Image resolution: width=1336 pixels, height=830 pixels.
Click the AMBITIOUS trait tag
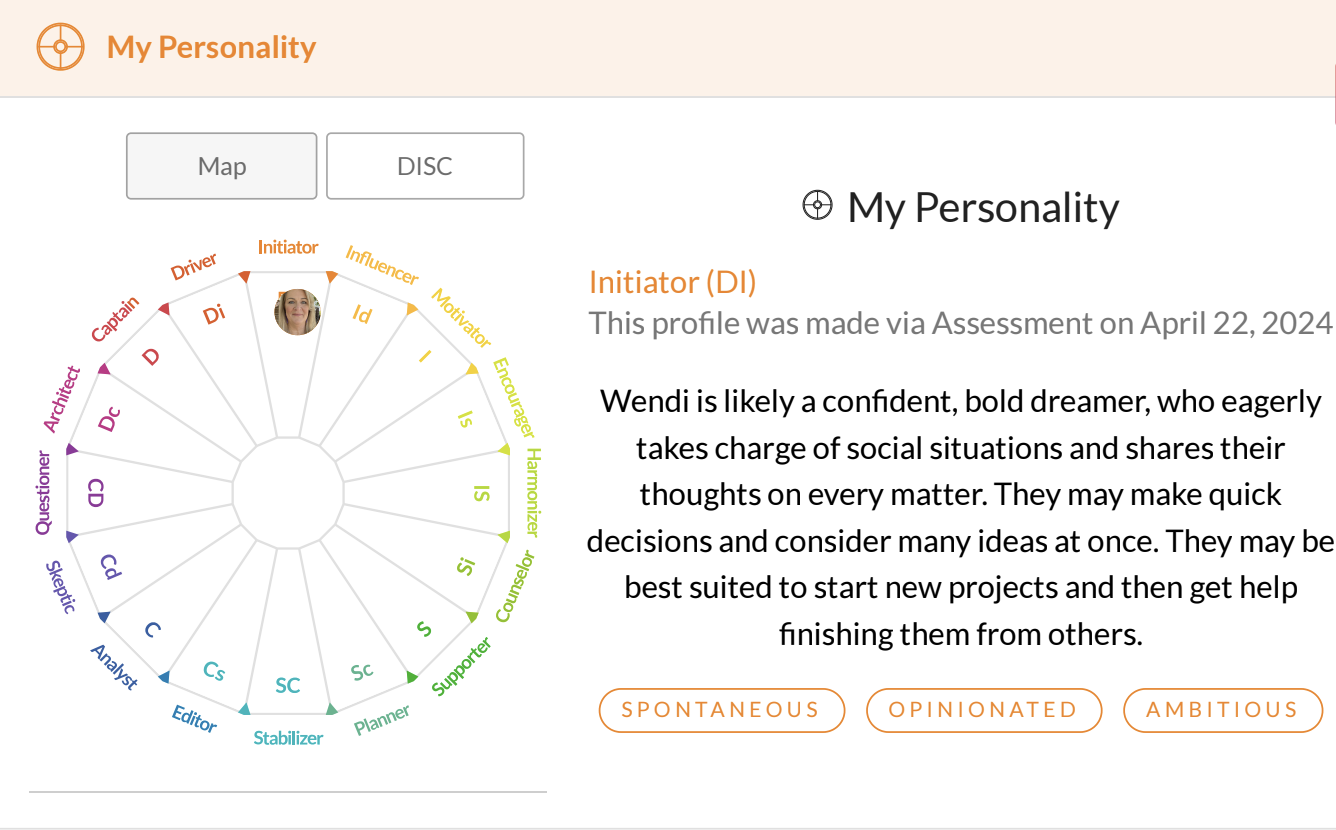(1222, 710)
